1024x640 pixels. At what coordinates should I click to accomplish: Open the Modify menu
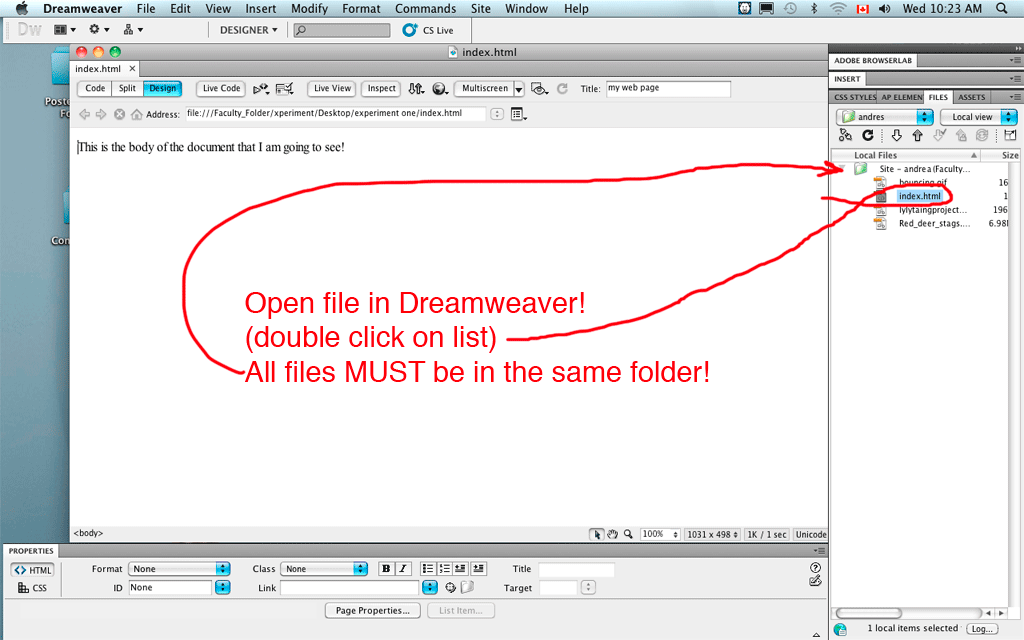[x=309, y=8]
